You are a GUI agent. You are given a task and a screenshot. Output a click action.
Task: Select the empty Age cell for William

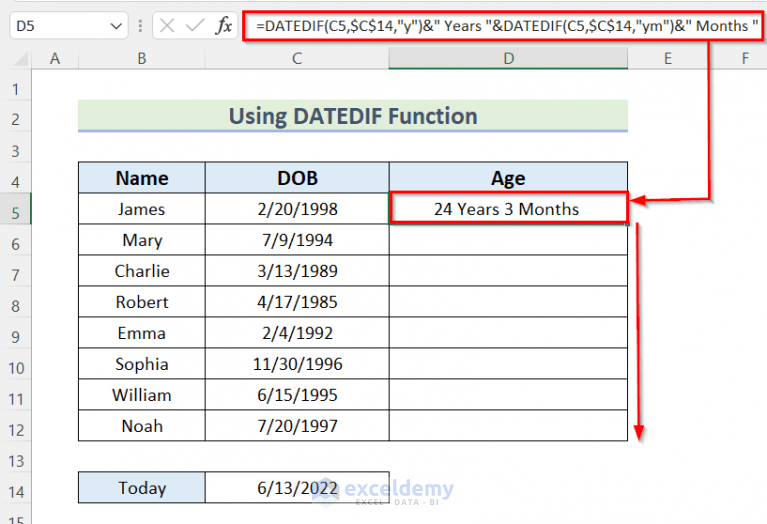tap(508, 395)
